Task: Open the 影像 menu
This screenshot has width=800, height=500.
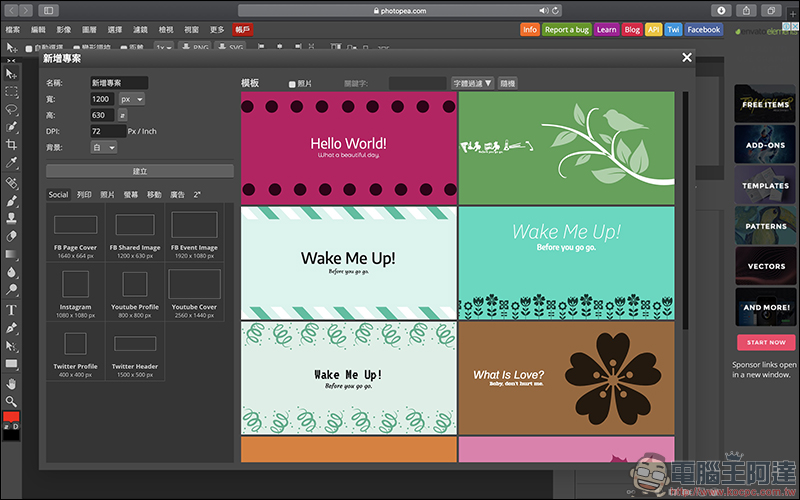Action: click(x=64, y=30)
